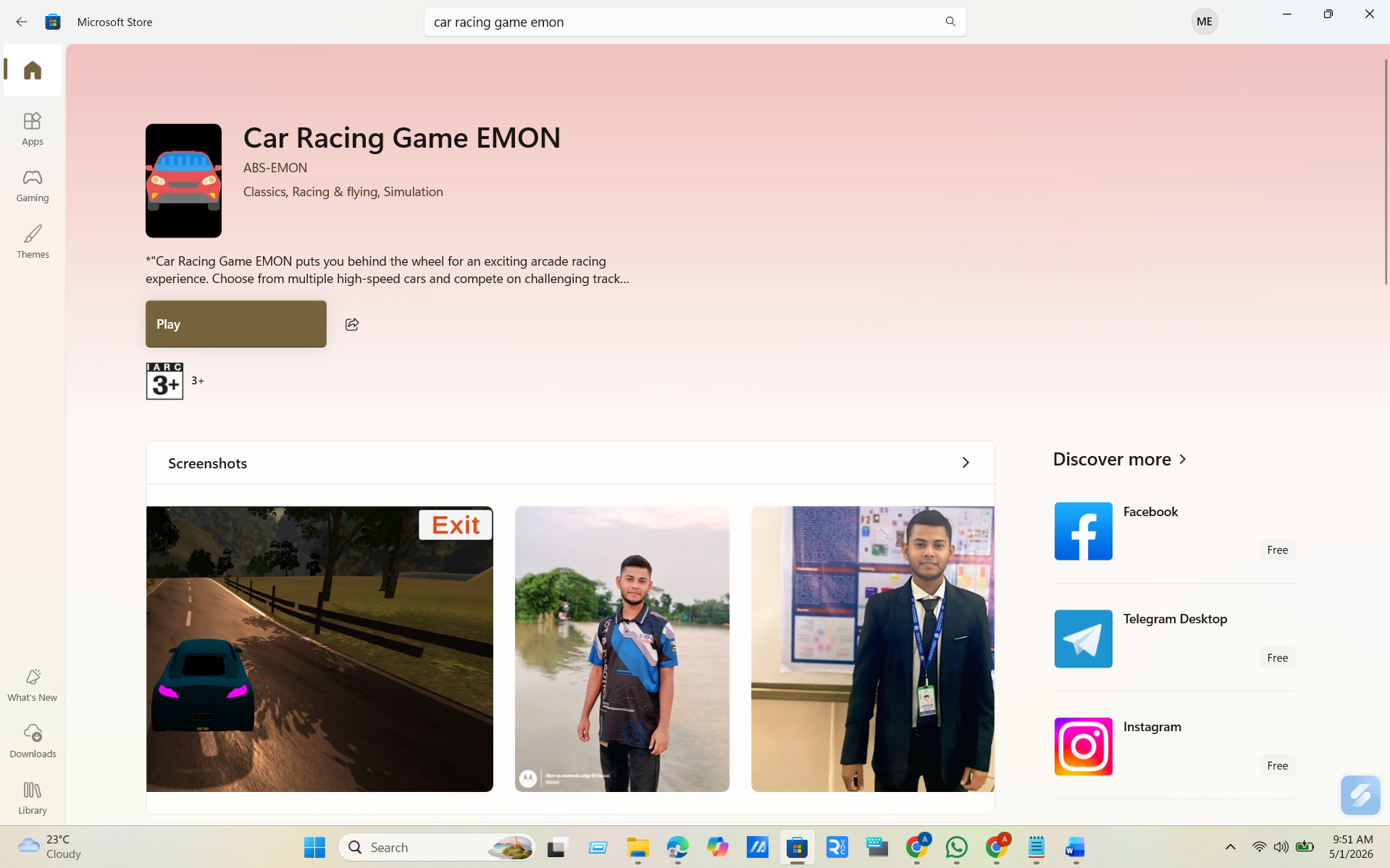The image size is (1390, 868).
Task: Open the Facebook app icon in Discover more
Action: (1083, 531)
